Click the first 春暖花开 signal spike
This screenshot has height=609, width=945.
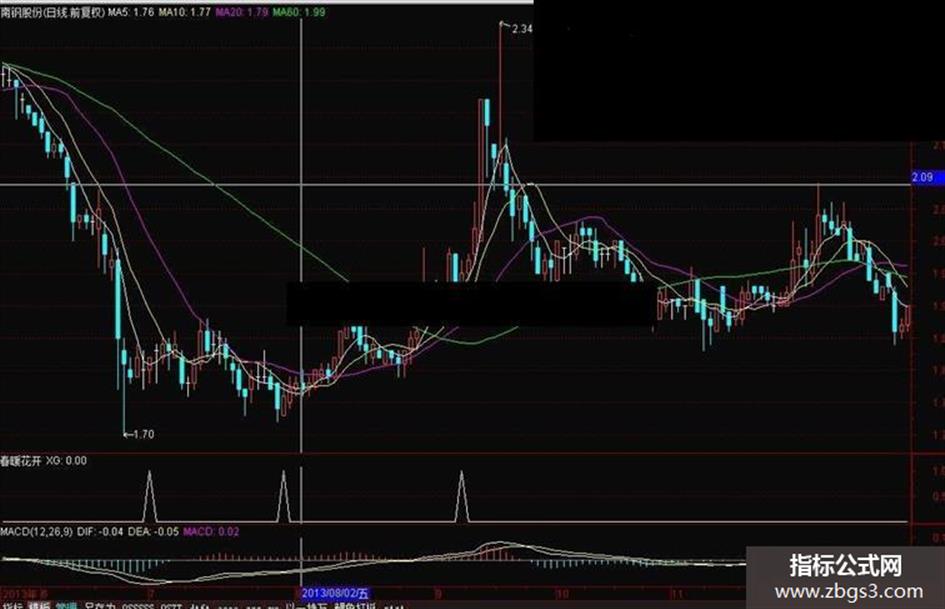click(x=149, y=496)
